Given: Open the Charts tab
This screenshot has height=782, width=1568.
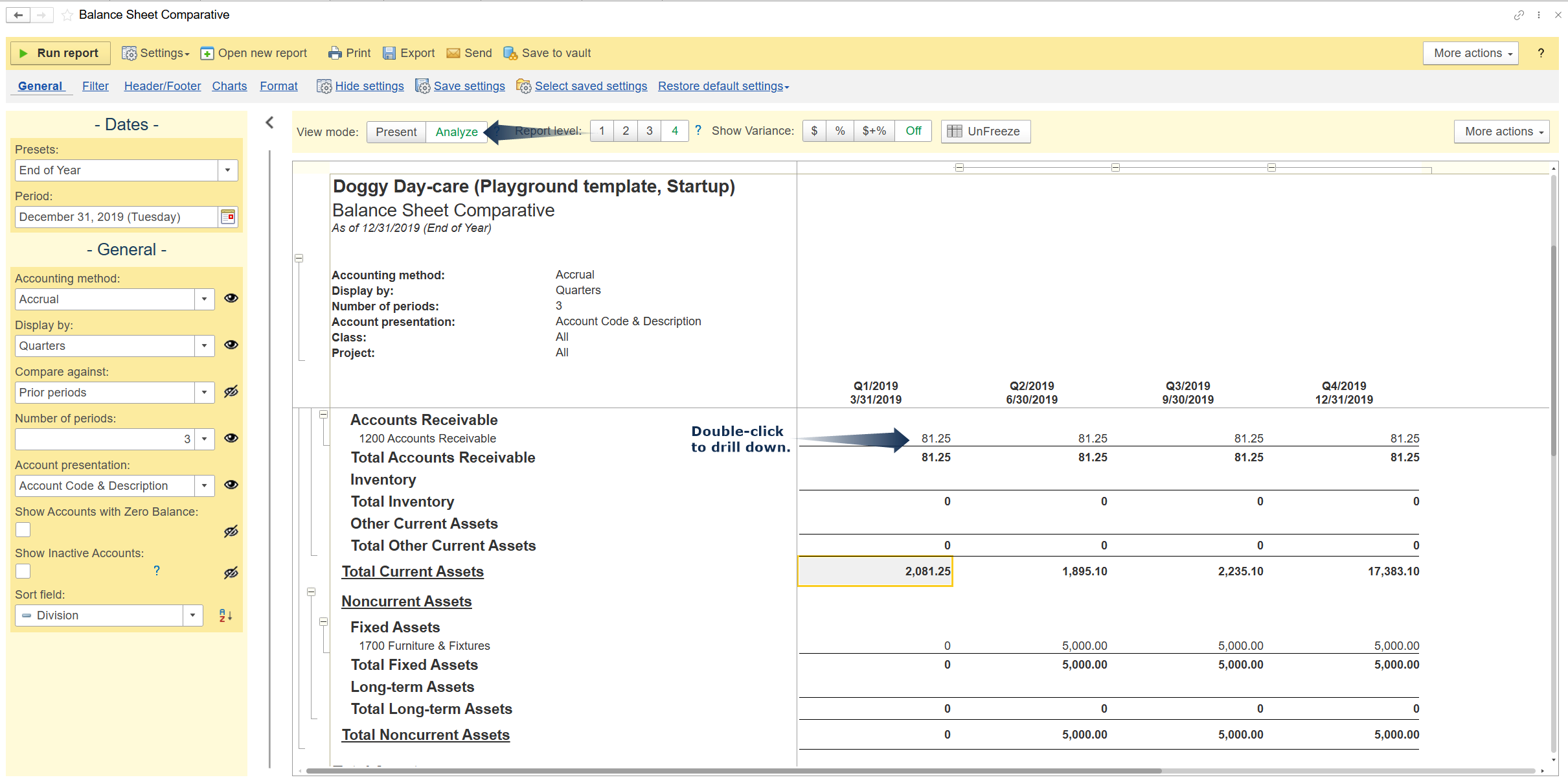Looking at the screenshot, I should click(x=229, y=86).
